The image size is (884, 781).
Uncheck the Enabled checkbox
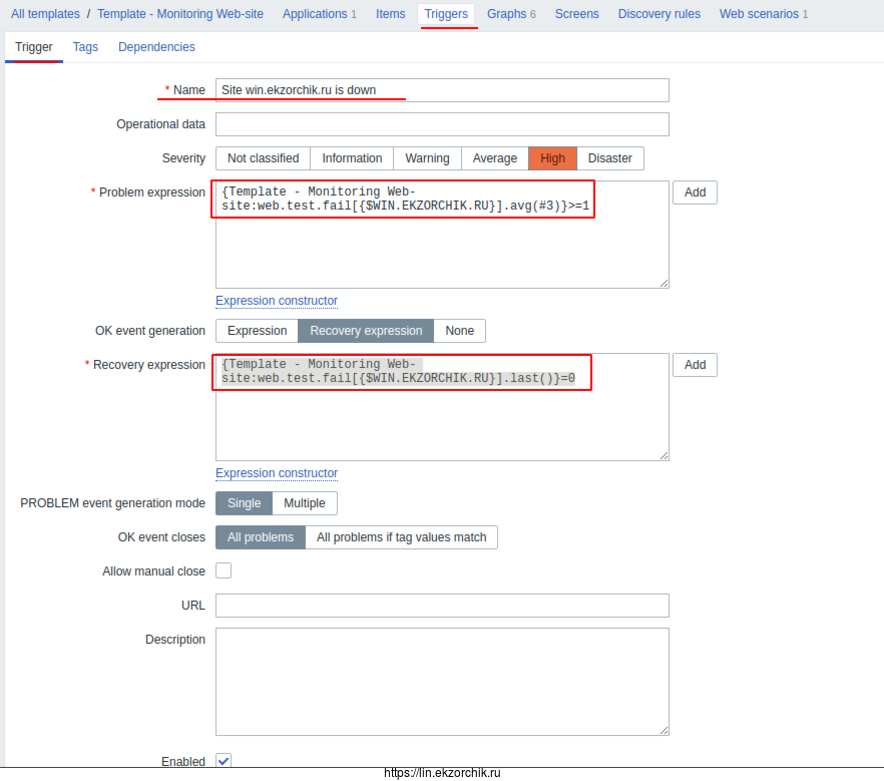click(224, 761)
